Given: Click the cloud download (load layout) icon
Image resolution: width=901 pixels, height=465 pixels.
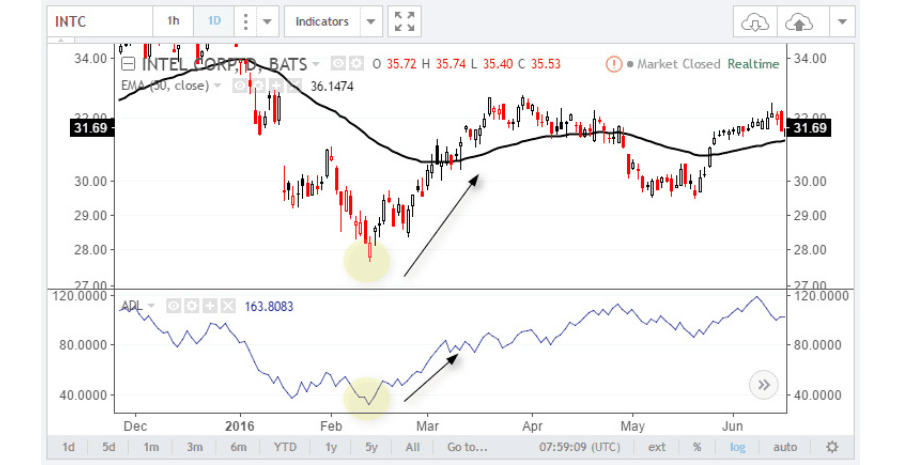Looking at the screenshot, I should 755,22.
